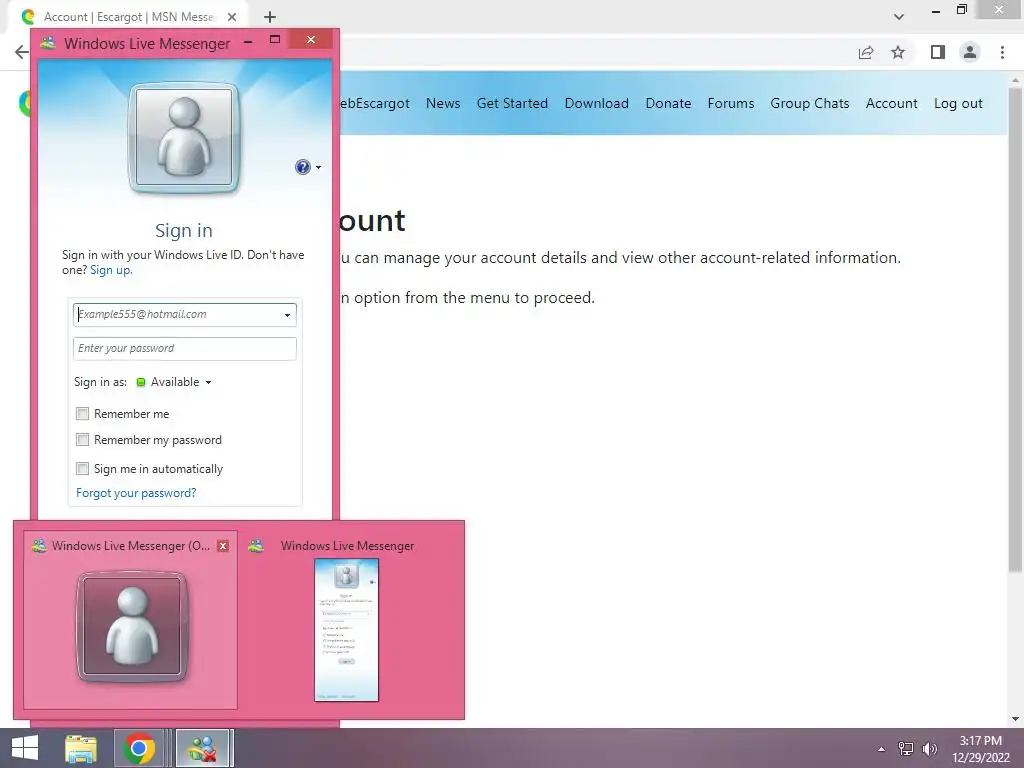
Task: Close the Escargot Account tab
Action: (232, 17)
